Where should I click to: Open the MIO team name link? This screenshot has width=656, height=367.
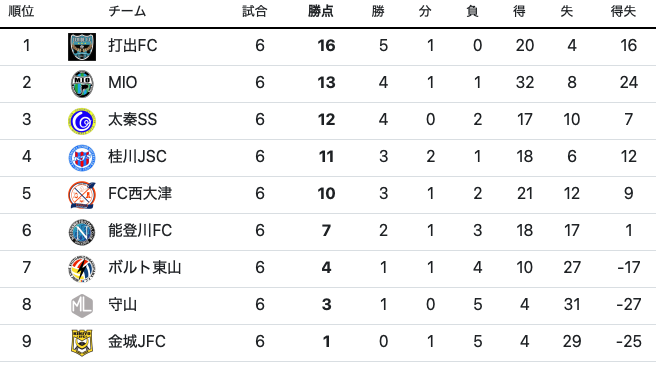point(123,82)
